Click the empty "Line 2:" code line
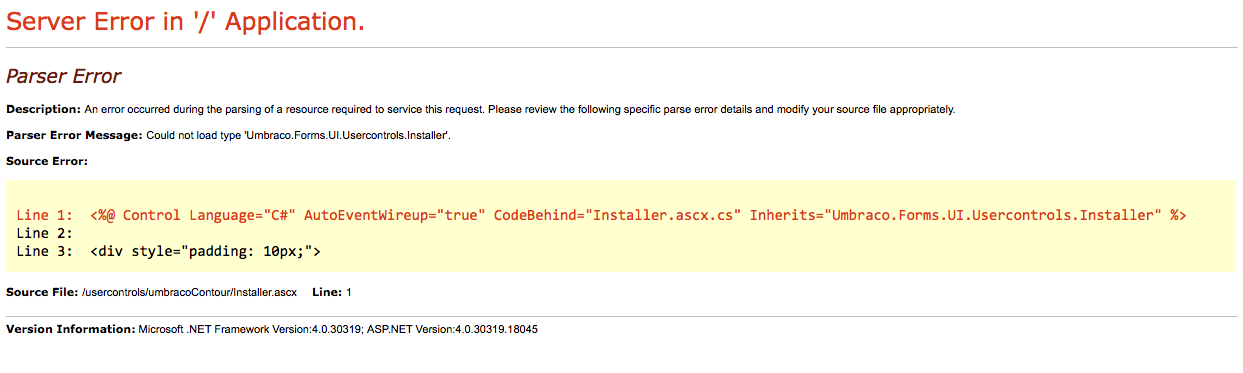The image size is (1243, 373). tap(44, 233)
